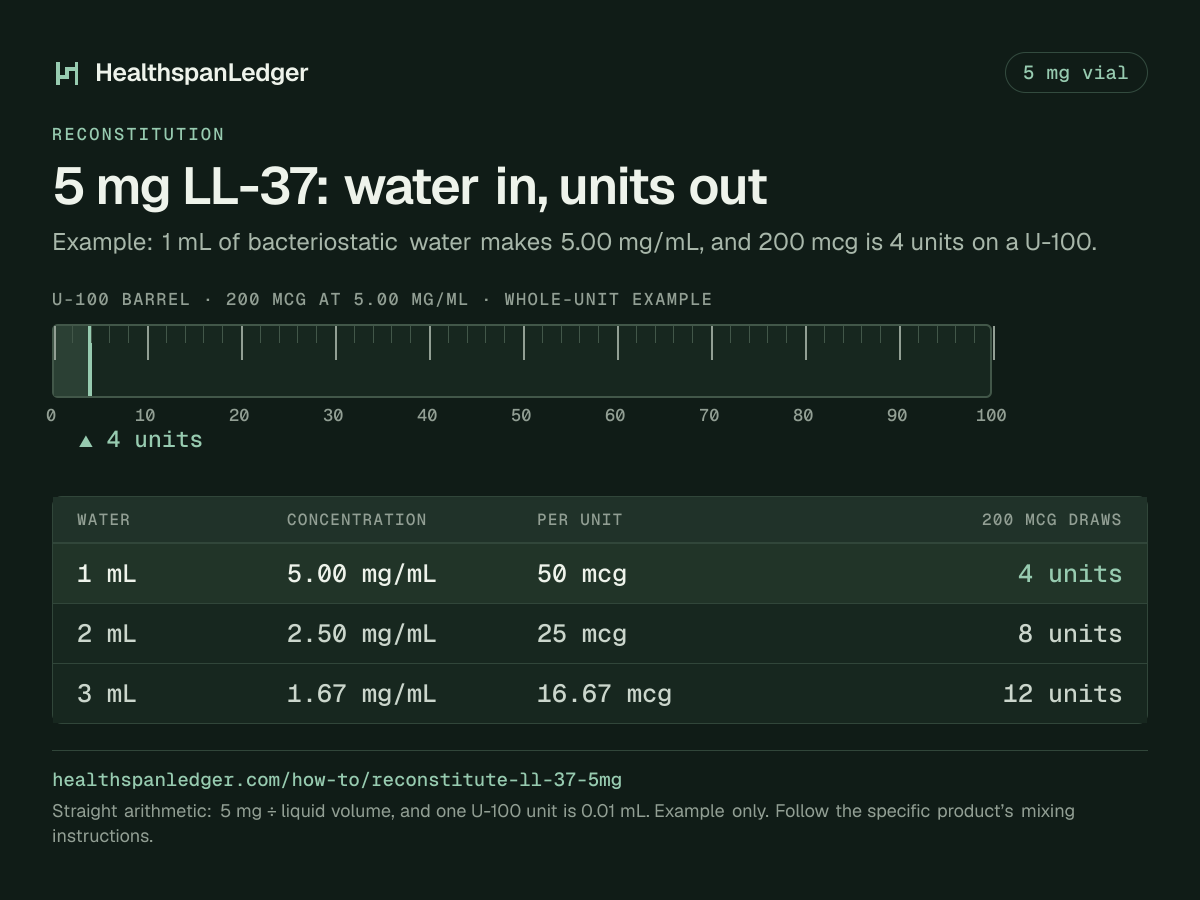
Task: Click the barrel scale label 50
Action: [521, 415]
